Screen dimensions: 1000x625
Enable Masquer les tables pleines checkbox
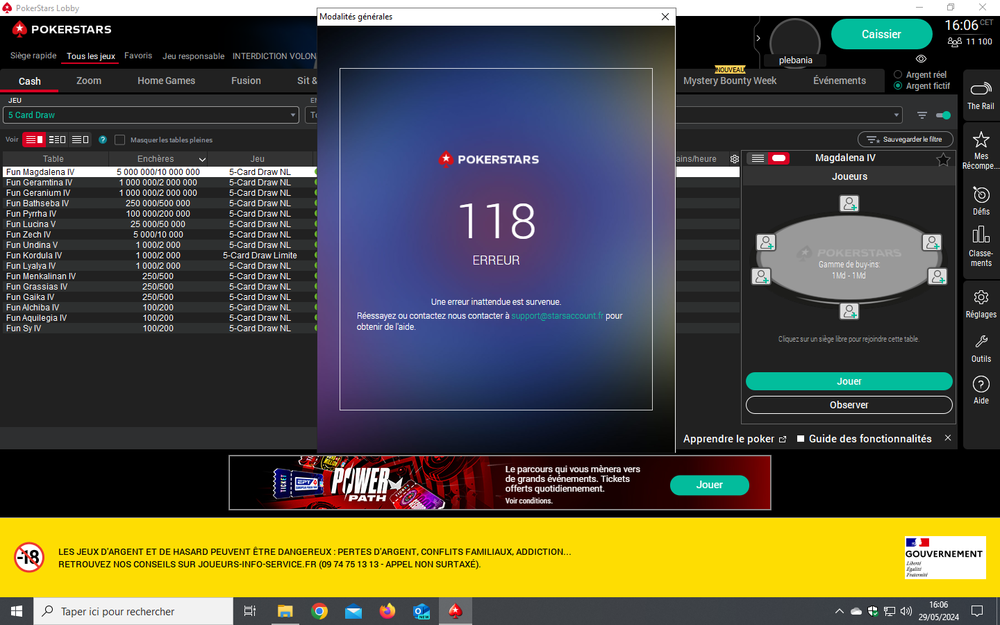pos(120,140)
